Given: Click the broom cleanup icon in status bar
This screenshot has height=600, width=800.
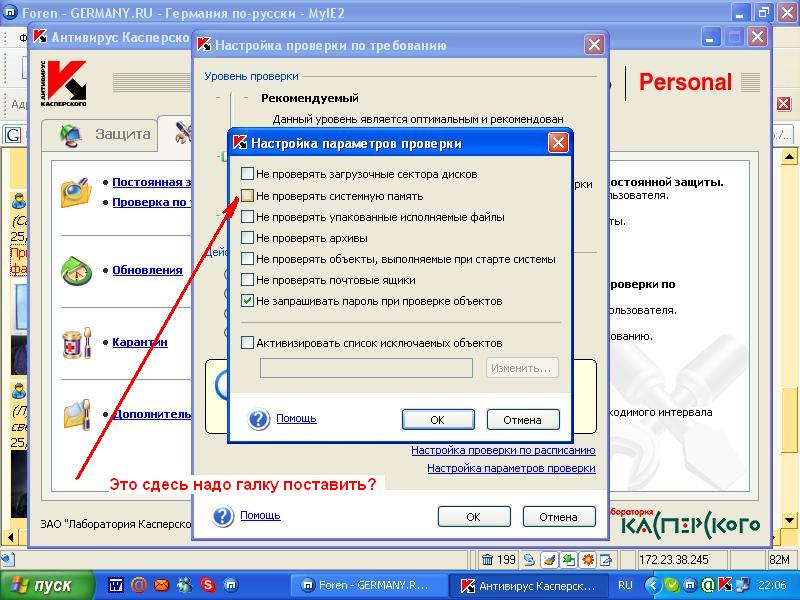Looking at the screenshot, I should [x=549, y=560].
